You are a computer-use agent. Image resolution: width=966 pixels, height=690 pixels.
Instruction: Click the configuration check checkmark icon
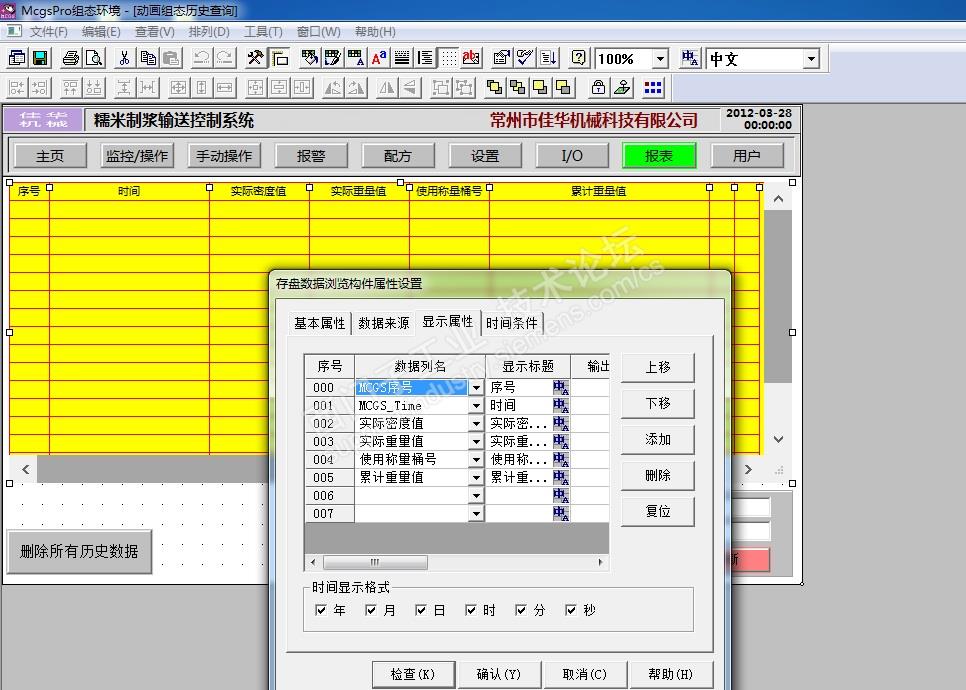525,59
